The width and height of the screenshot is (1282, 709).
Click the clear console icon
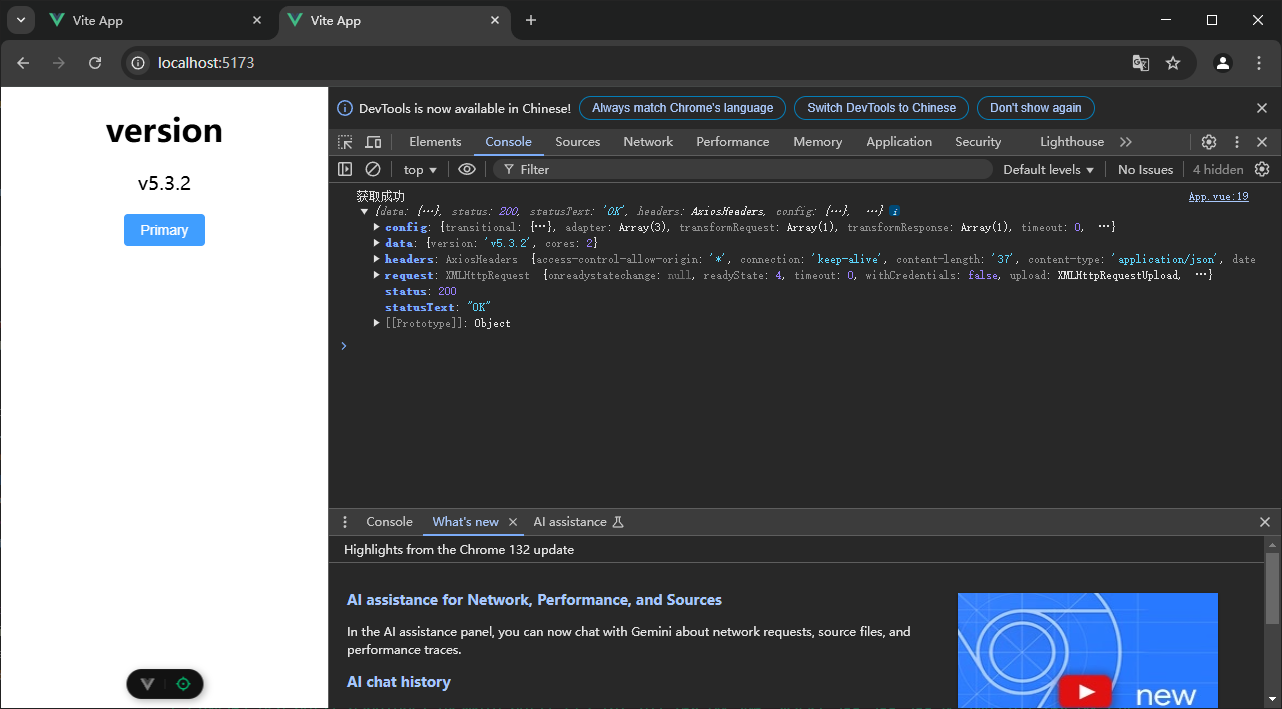373,170
